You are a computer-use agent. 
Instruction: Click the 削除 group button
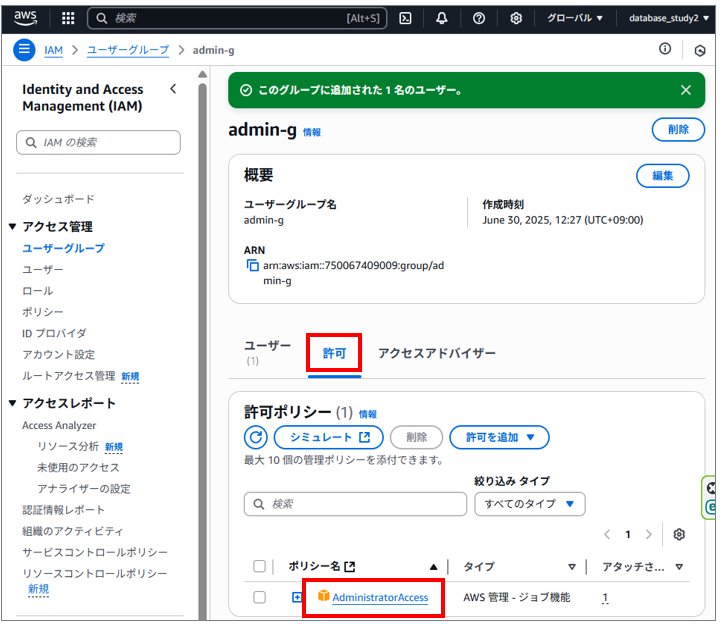[678, 130]
